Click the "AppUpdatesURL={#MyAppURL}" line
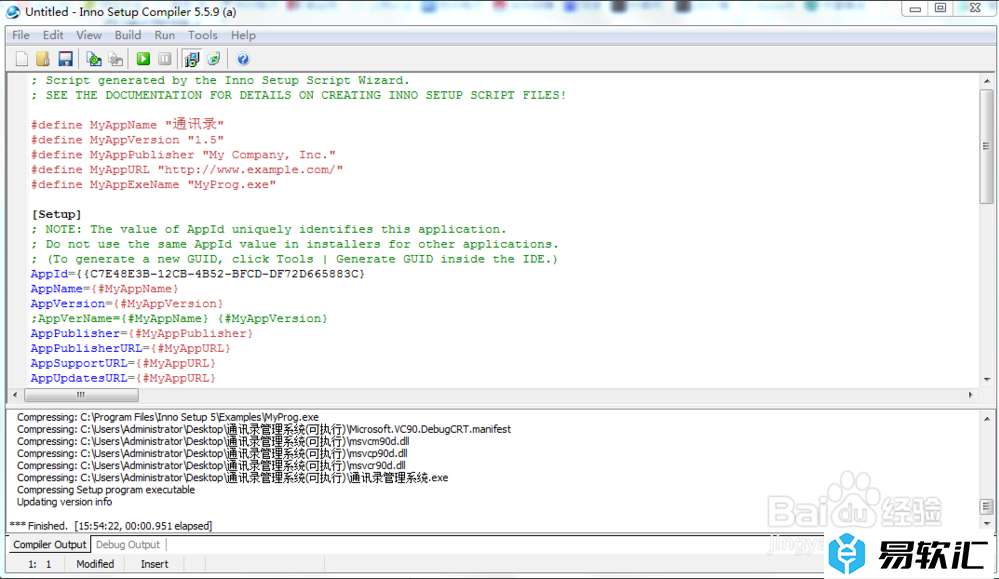This screenshot has width=999, height=579. click(124, 378)
